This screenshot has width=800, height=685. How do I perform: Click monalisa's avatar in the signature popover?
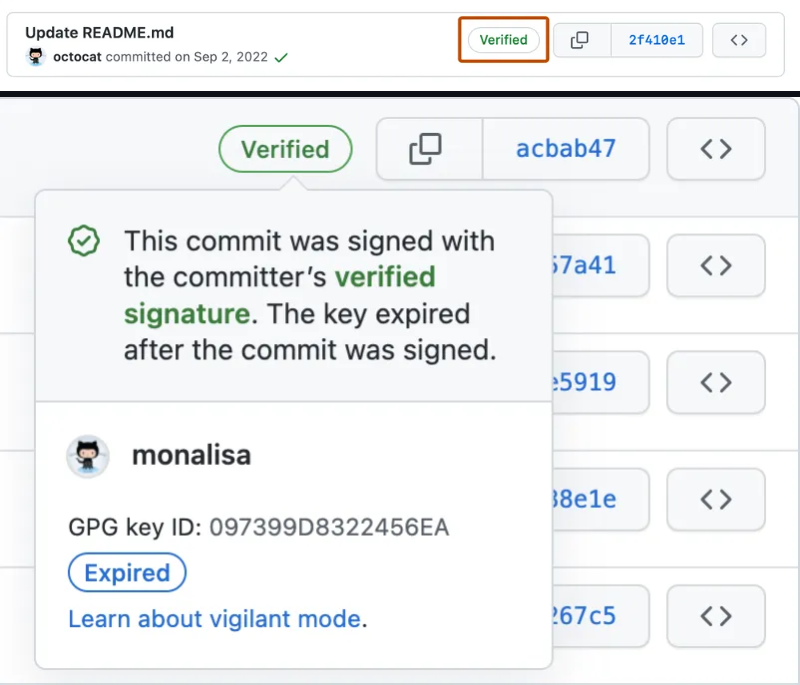pyautogui.click(x=87, y=456)
